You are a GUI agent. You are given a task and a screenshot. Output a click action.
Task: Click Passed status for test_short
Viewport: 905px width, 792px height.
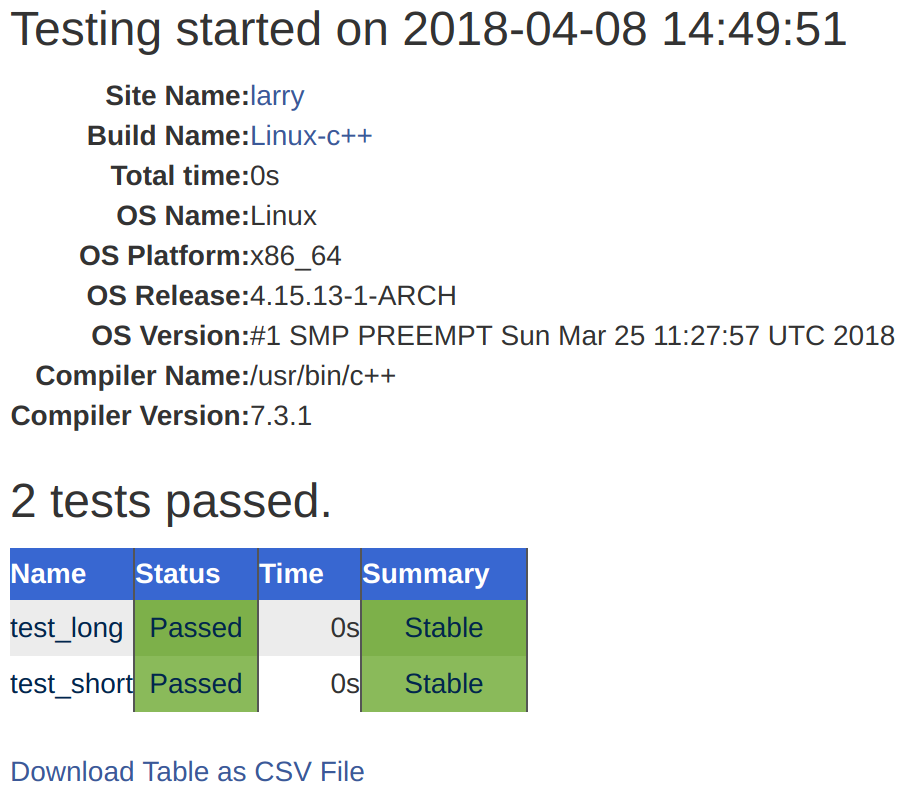(196, 684)
